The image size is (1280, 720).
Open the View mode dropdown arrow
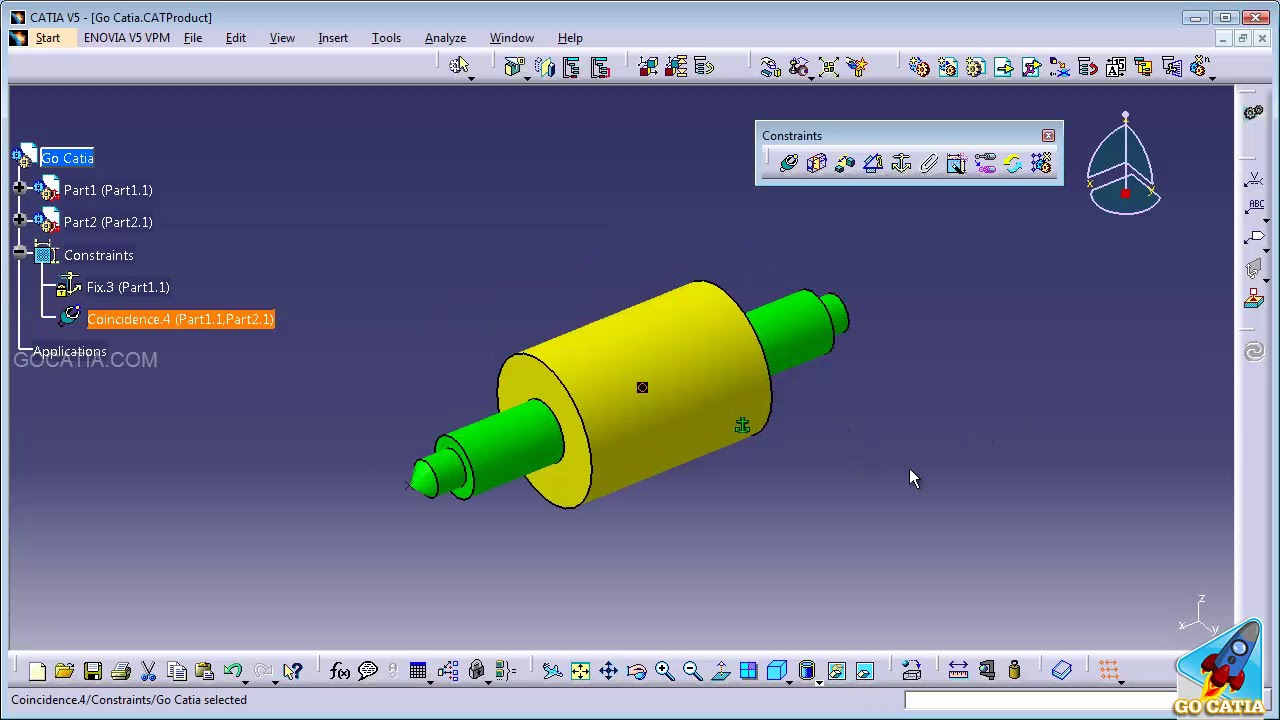[x=819, y=682]
